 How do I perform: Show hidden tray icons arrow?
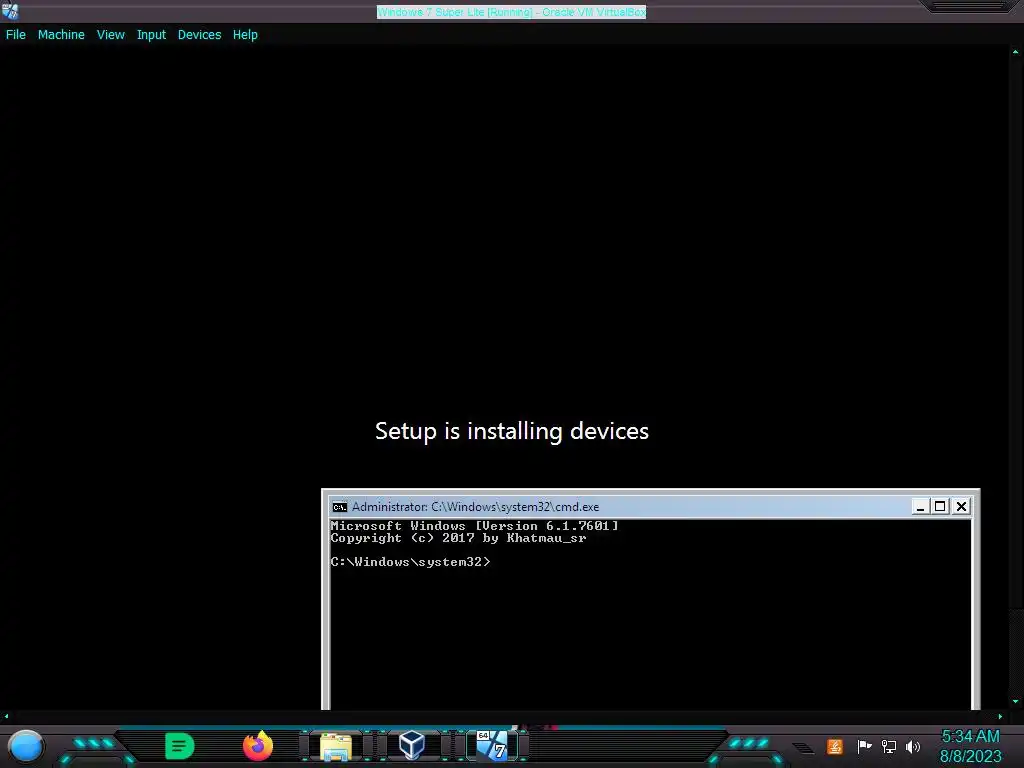(x=803, y=748)
